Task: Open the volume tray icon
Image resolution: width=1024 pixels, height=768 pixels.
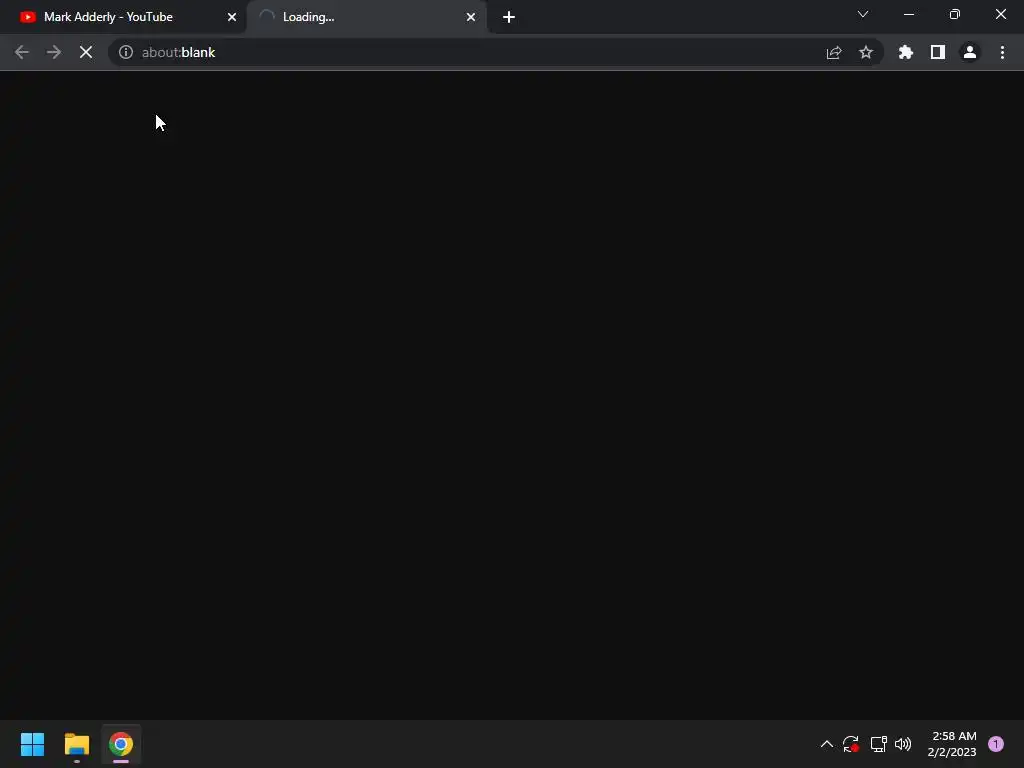Action: (x=903, y=744)
